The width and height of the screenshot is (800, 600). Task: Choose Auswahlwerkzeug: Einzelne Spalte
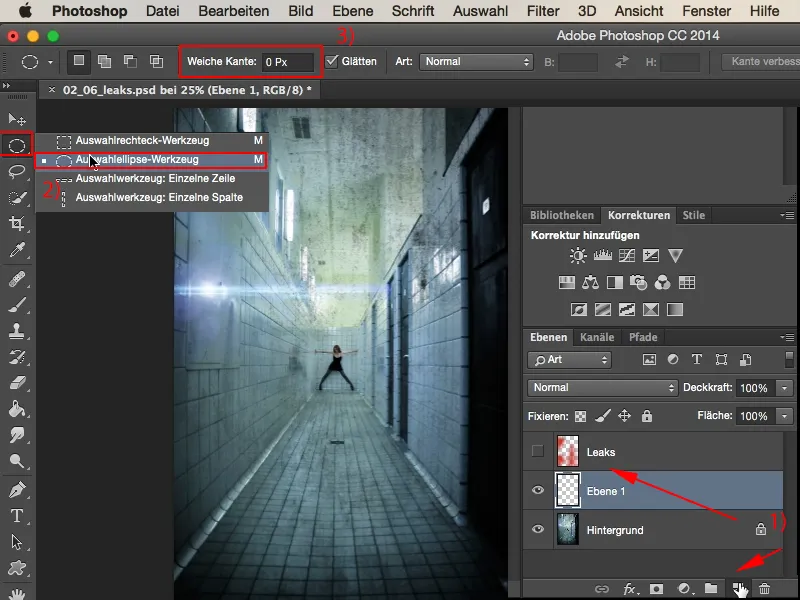152,197
